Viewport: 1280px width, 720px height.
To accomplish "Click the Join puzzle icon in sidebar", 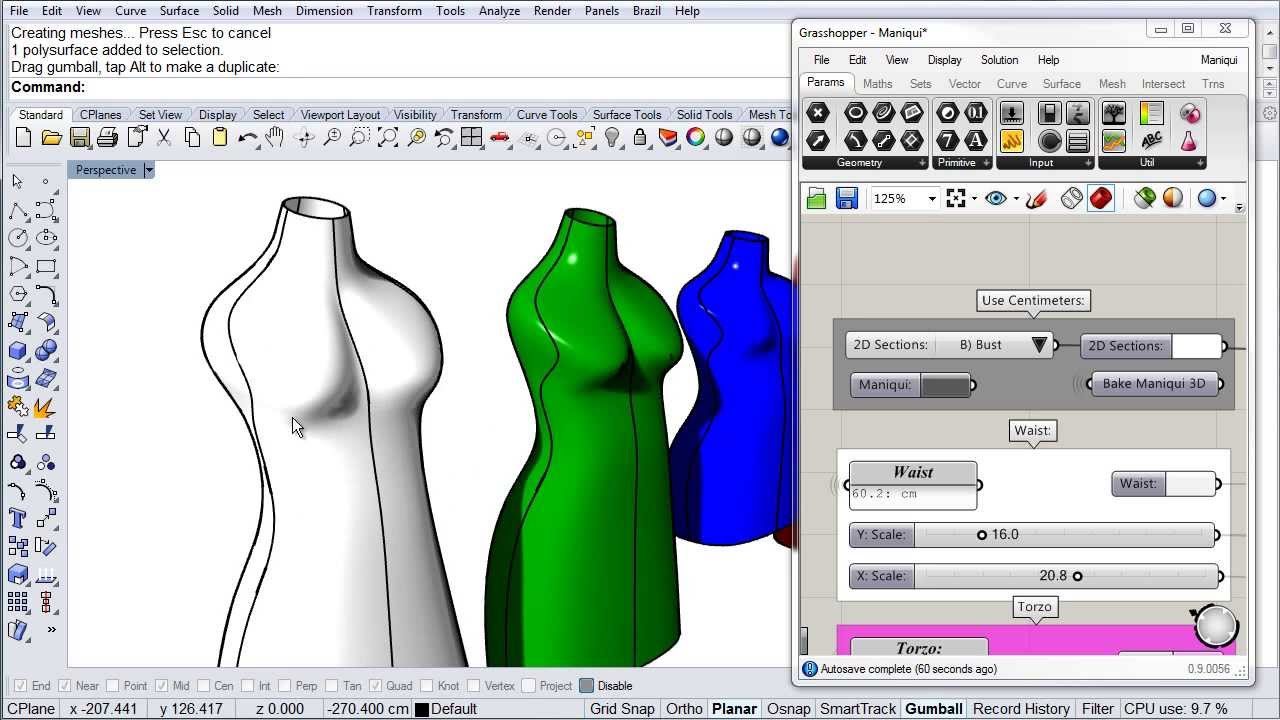I will pyautogui.click(x=17, y=406).
